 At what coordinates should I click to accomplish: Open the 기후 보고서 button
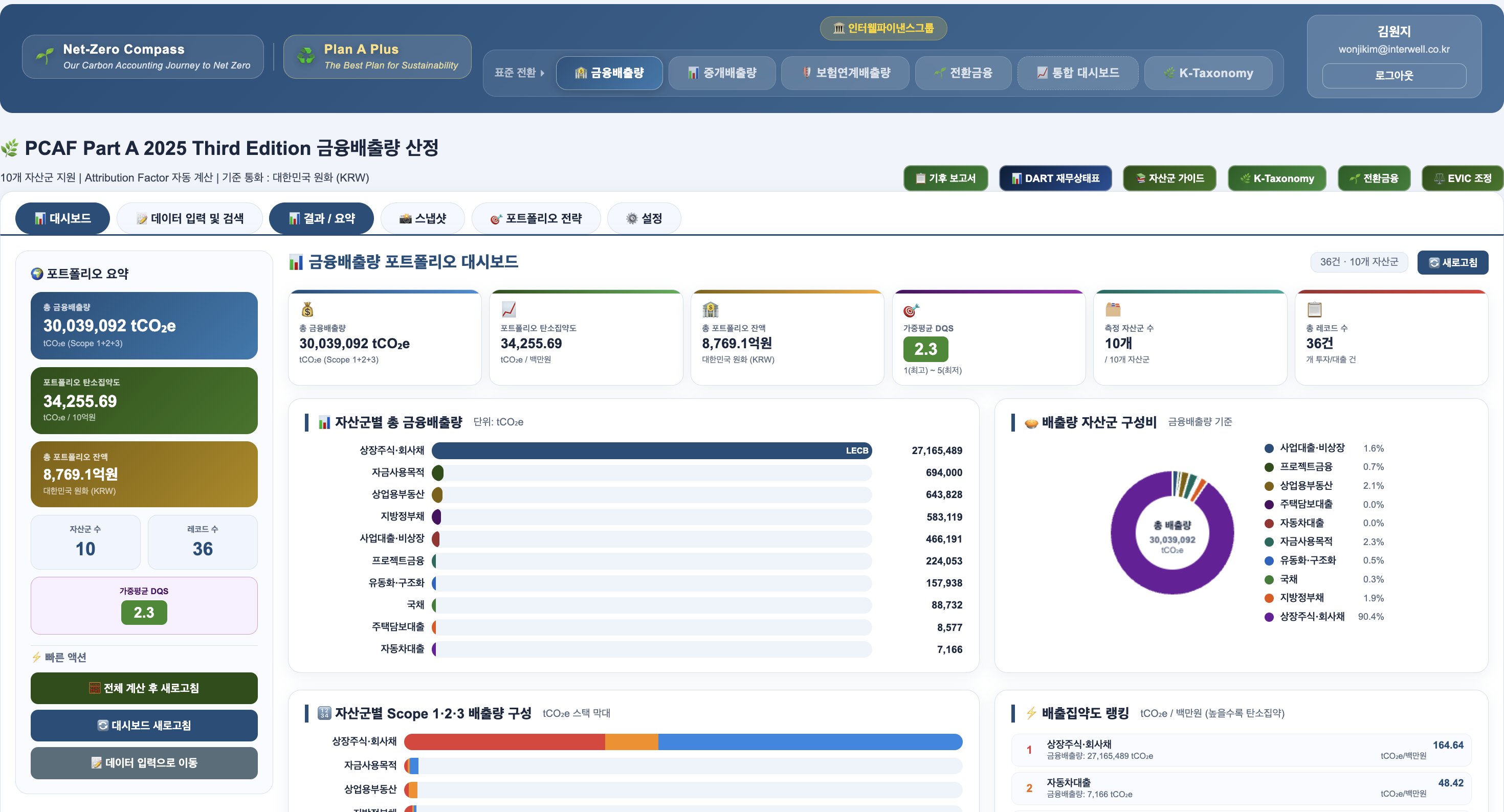(945, 178)
